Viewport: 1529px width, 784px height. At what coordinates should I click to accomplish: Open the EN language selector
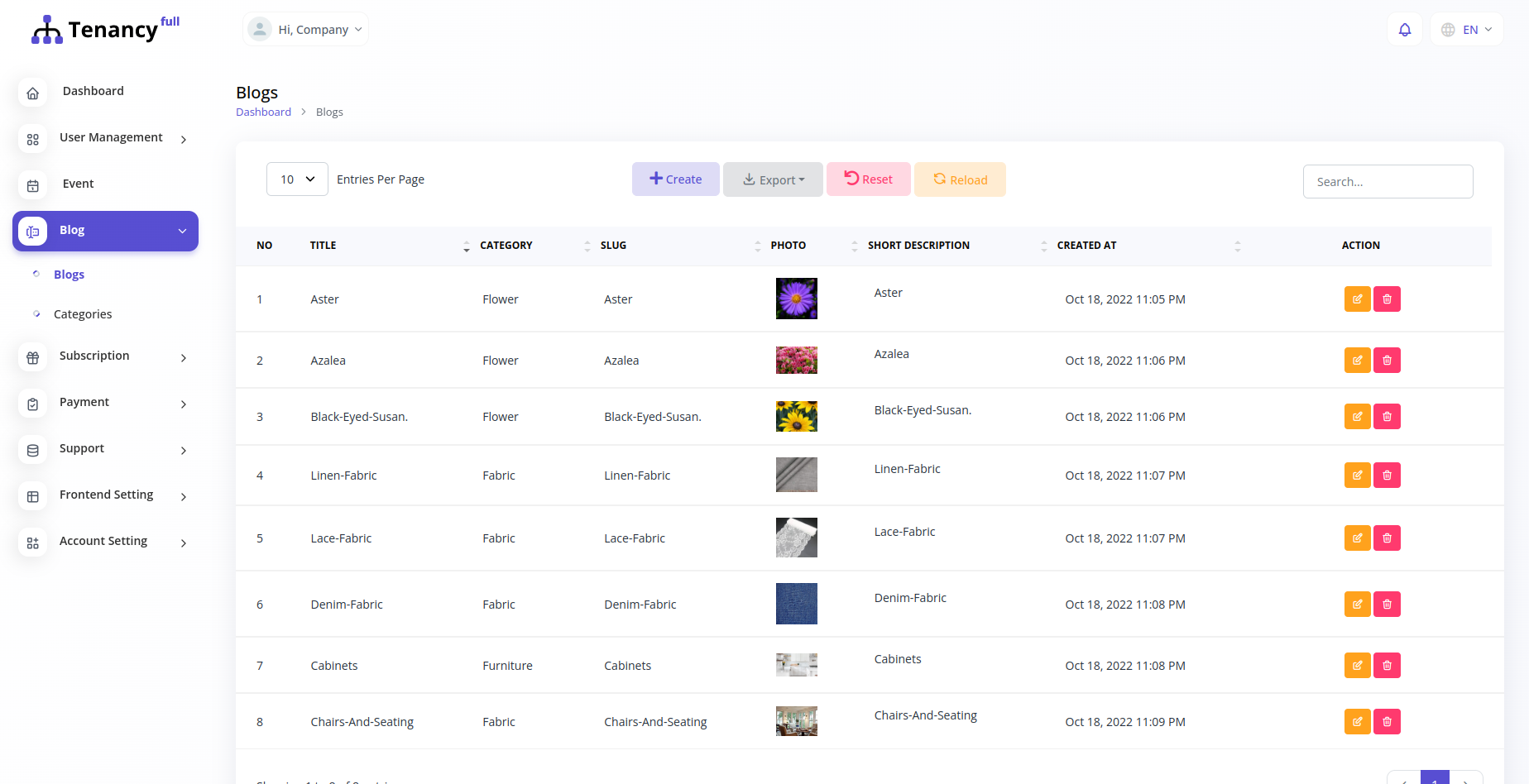tap(1466, 29)
